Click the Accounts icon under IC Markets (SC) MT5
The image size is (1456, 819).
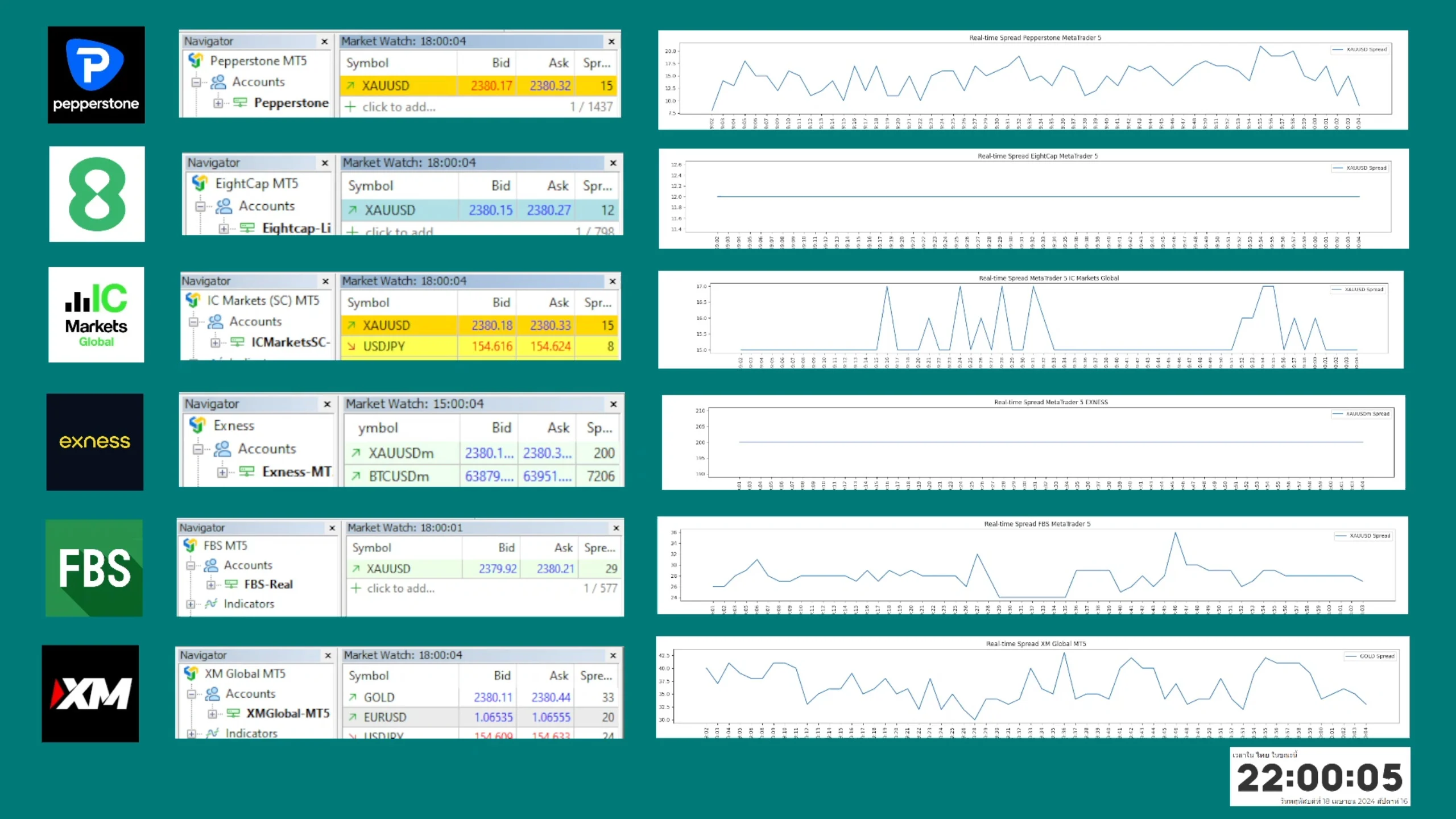pyautogui.click(x=215, y=322)
